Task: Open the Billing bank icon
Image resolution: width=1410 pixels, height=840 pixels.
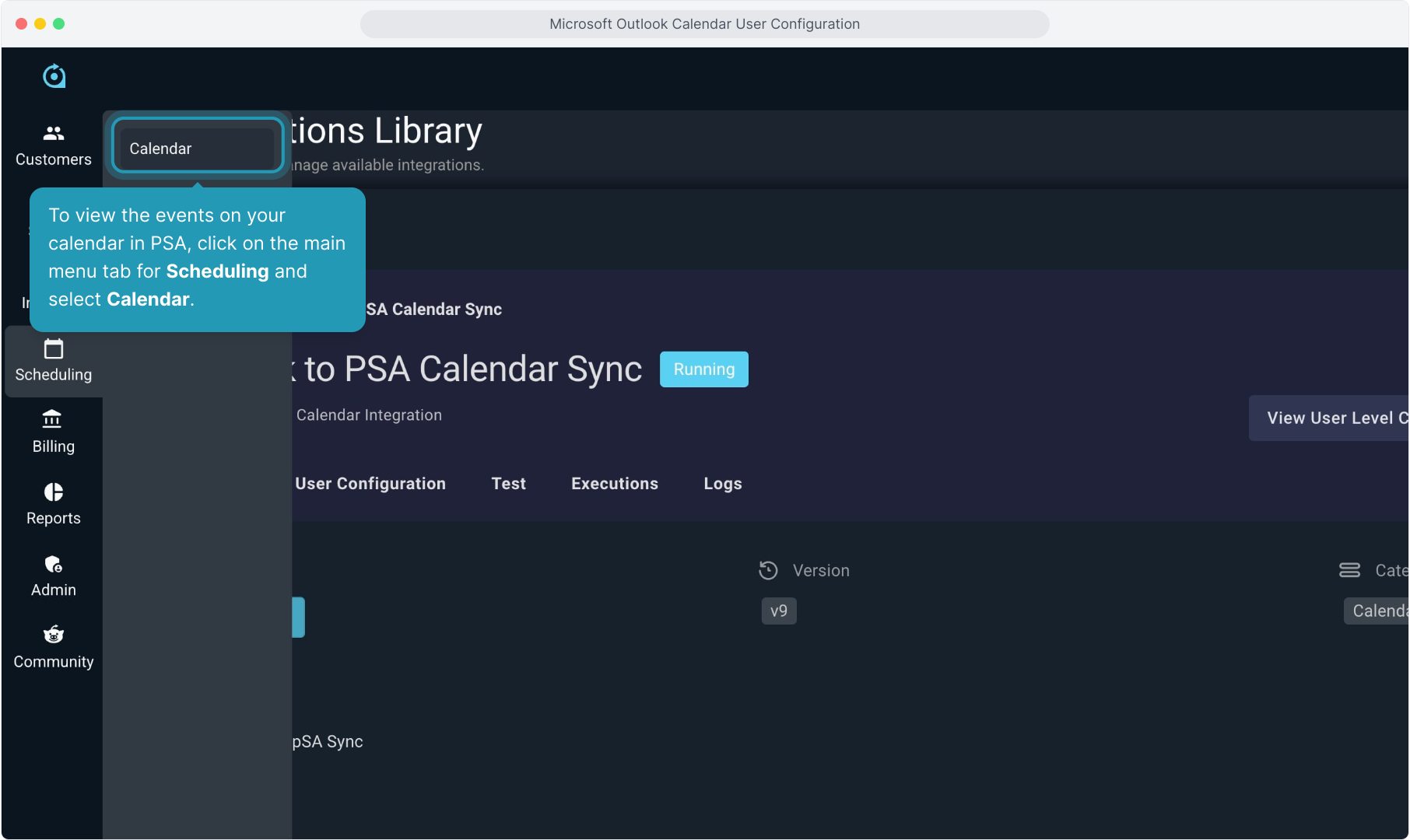Action: coord(52,420)
